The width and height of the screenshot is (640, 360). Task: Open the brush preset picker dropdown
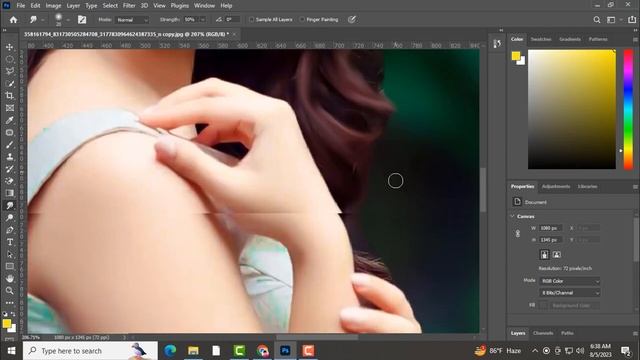68,20
